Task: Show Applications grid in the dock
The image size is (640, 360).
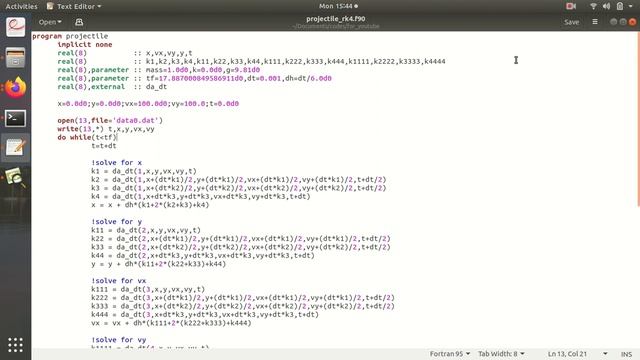Action: 16,345
